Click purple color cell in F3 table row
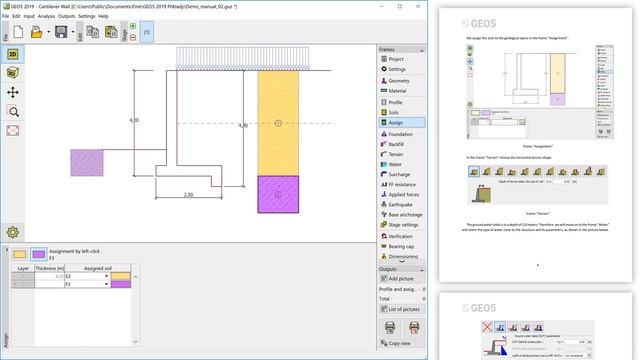This screenshot has width=640, height=360. click(x=121, y=284)
